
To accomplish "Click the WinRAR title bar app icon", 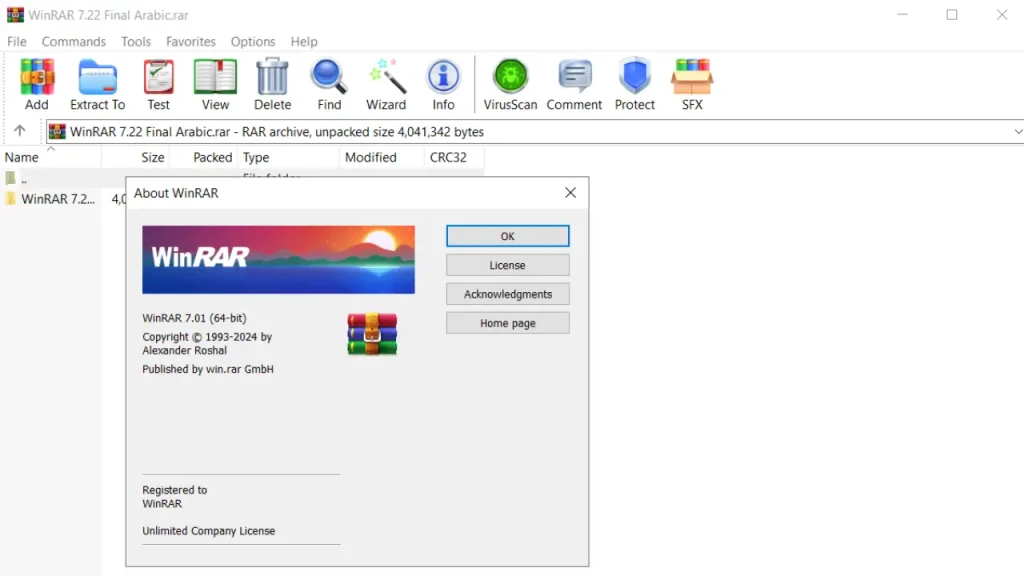I will [15, 14].
